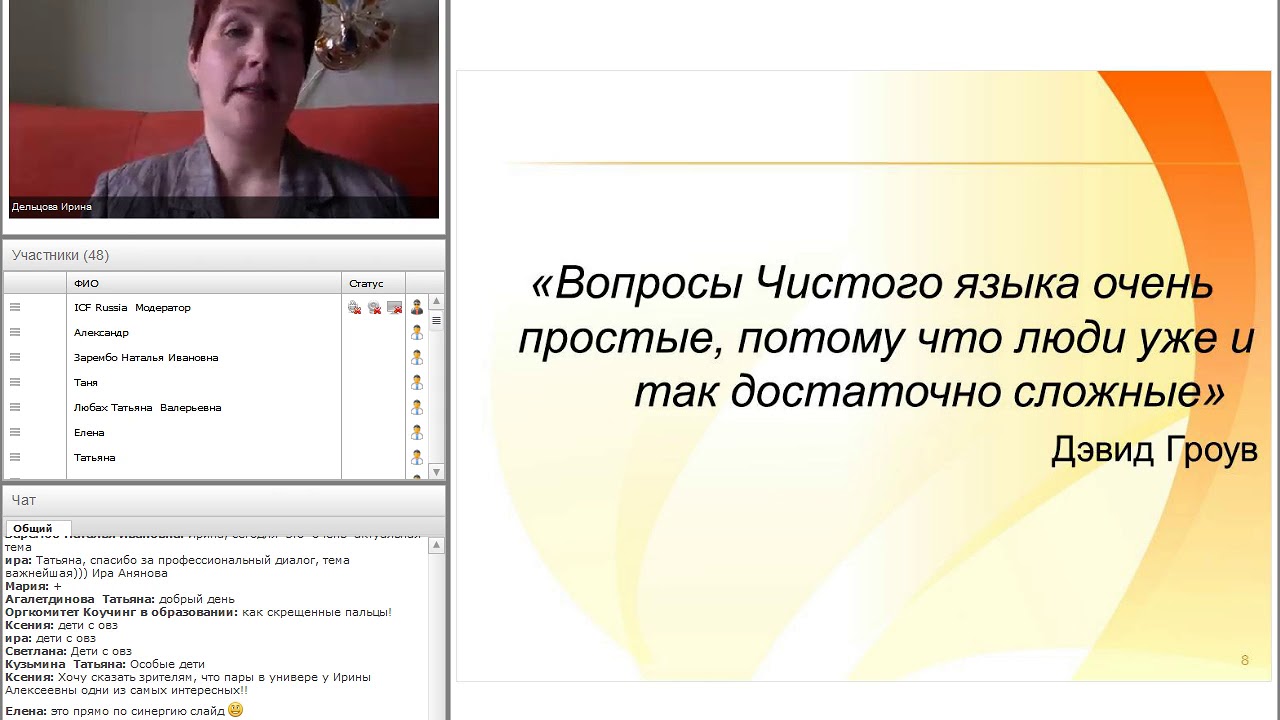Click Агалетдинова Татьяна's 'добрый день' message

pos(120,599)
